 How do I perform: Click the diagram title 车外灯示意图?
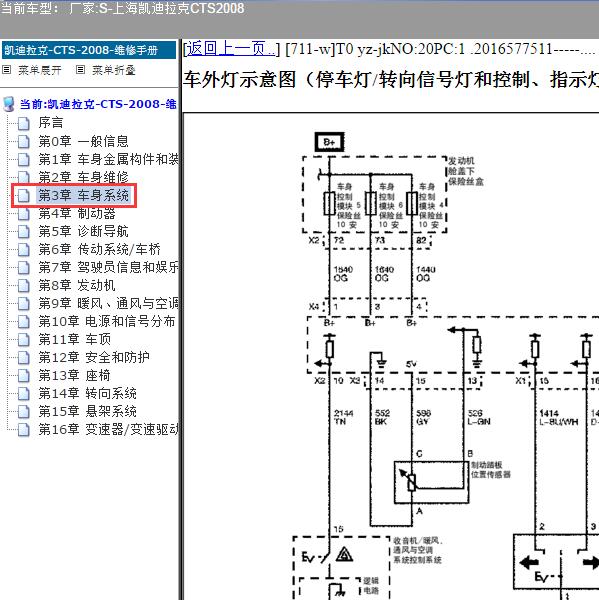(x=391, y=80)
